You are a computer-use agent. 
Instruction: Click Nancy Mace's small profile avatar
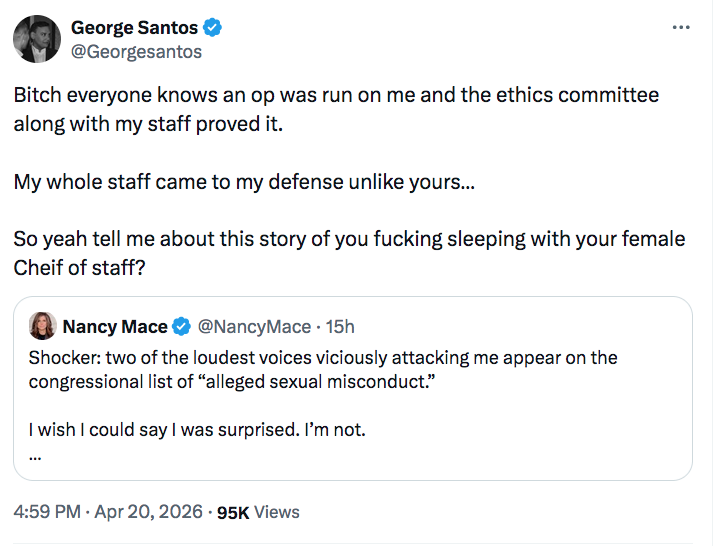click(x=42, y=326)
